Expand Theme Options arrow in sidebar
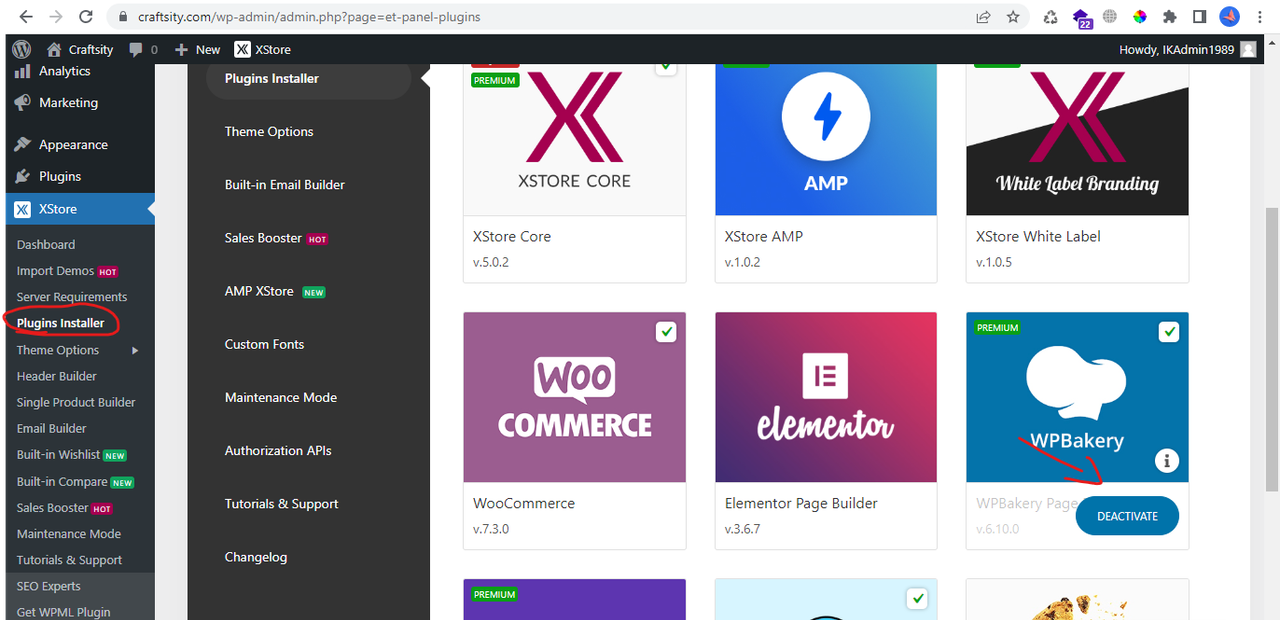The image size is (1280, 620). click(x=135, y=350)
